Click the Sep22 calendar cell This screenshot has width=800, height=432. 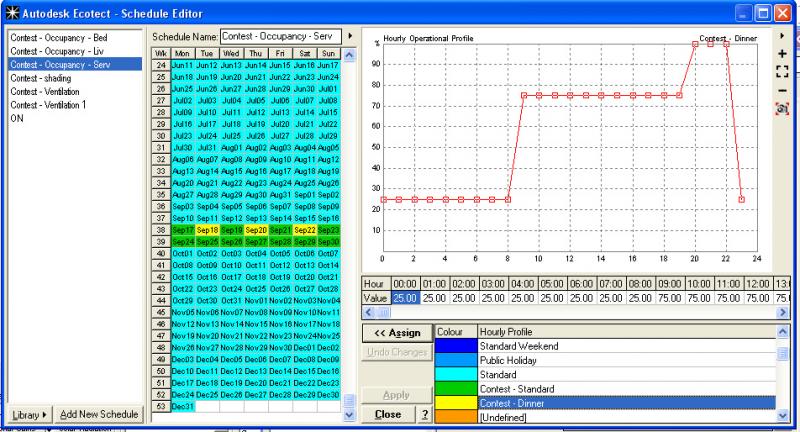(305, 230)
